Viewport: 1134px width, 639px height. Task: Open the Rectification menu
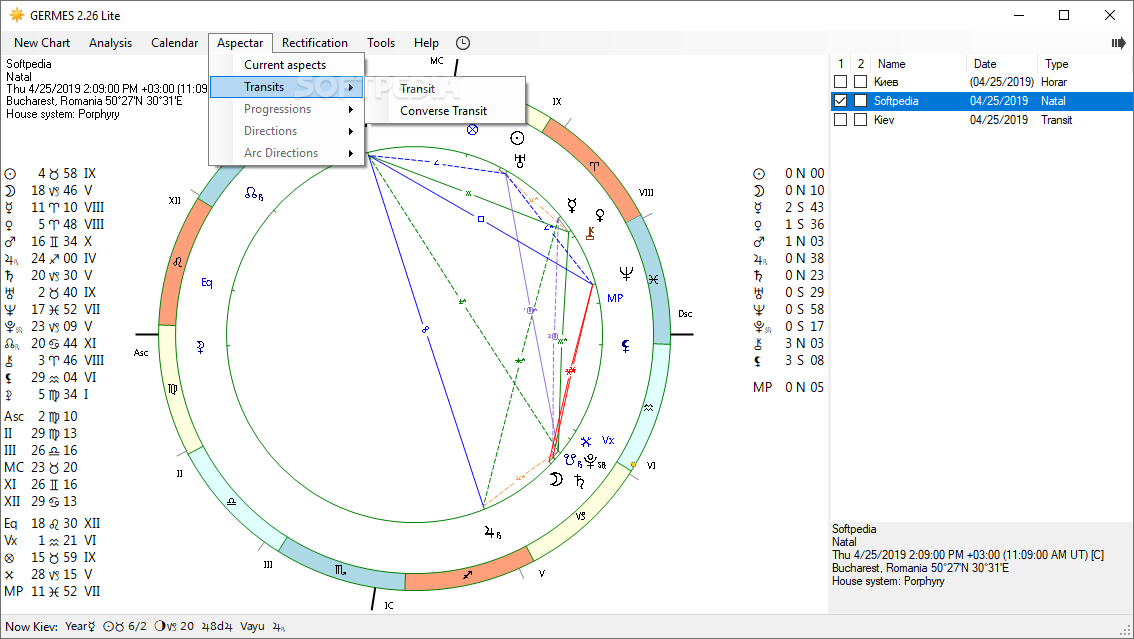click(x=315, y=43)
